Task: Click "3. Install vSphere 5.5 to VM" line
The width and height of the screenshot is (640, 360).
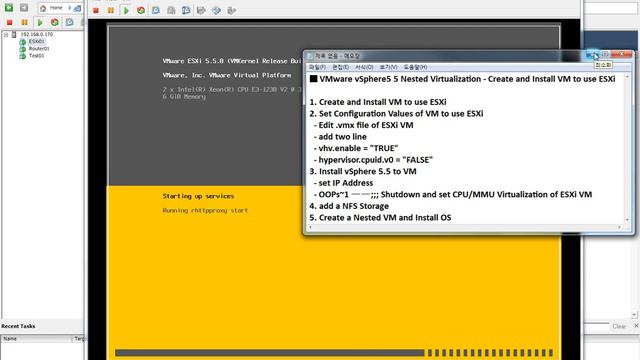Action: tap(363, 171)
